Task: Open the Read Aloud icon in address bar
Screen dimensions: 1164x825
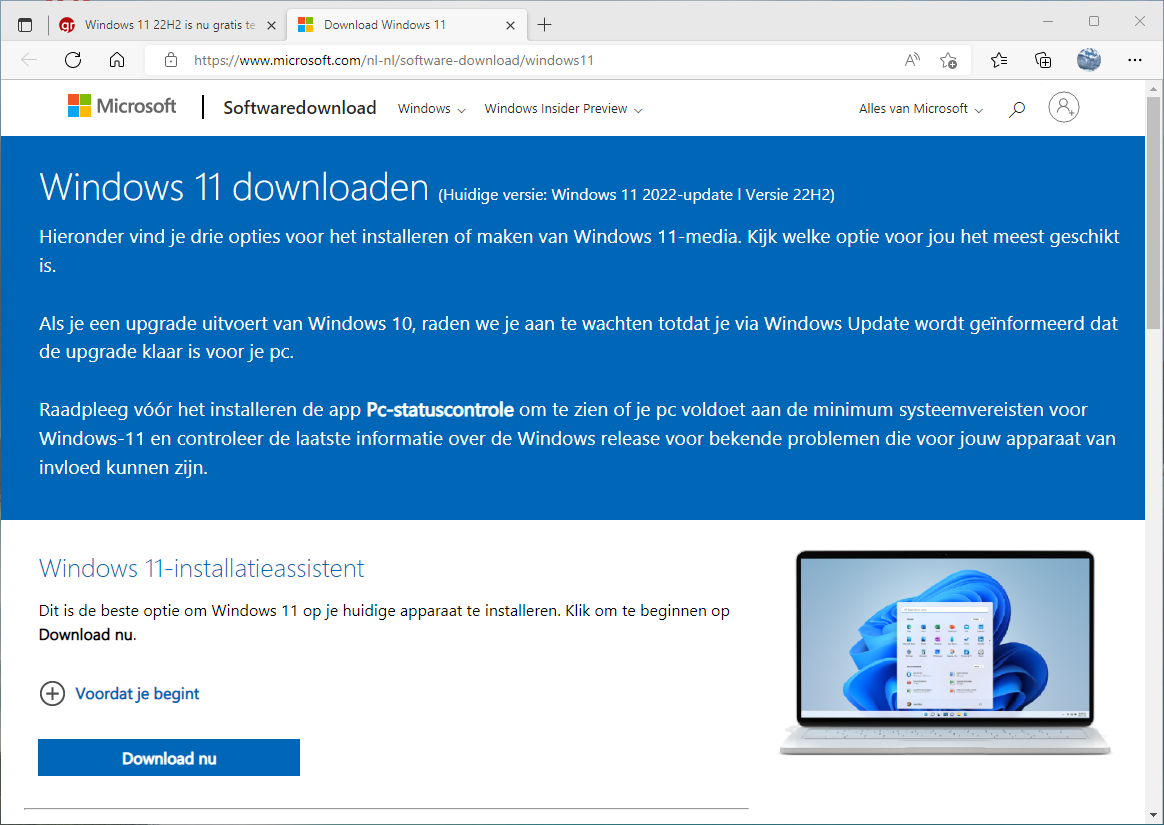Action: (912, 60)
